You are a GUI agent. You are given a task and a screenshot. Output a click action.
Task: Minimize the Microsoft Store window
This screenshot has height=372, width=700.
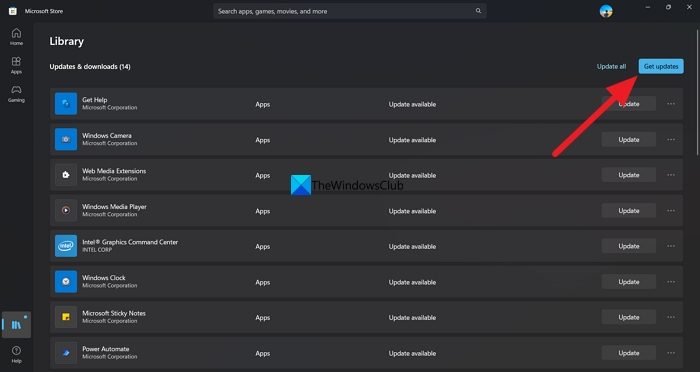click(648, 7)
